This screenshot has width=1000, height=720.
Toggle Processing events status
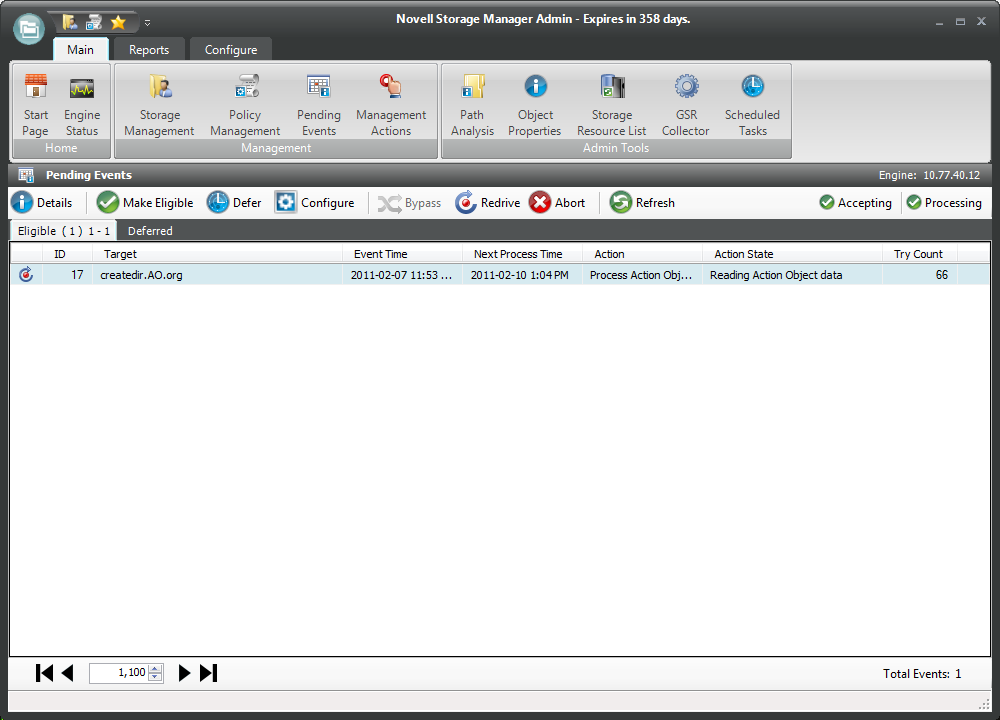pos(945,203)
